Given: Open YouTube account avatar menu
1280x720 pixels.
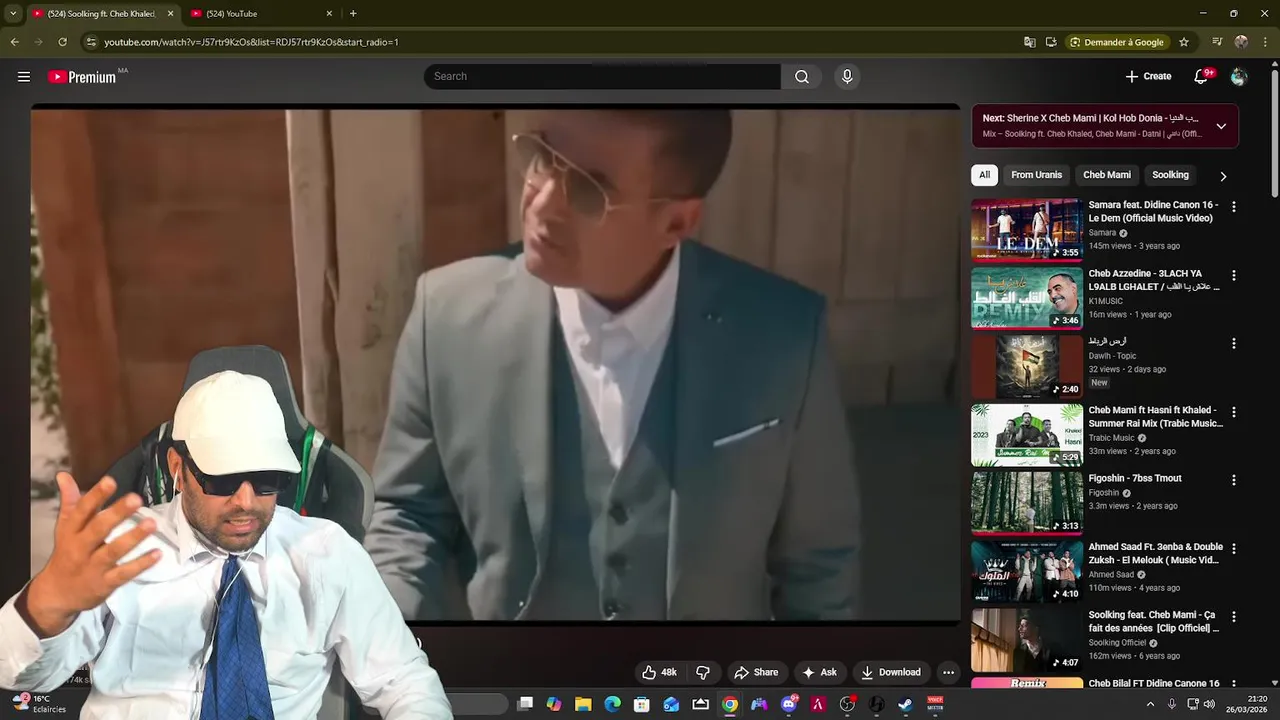Looking at the screenshot, I should (x=1239, y=77).
